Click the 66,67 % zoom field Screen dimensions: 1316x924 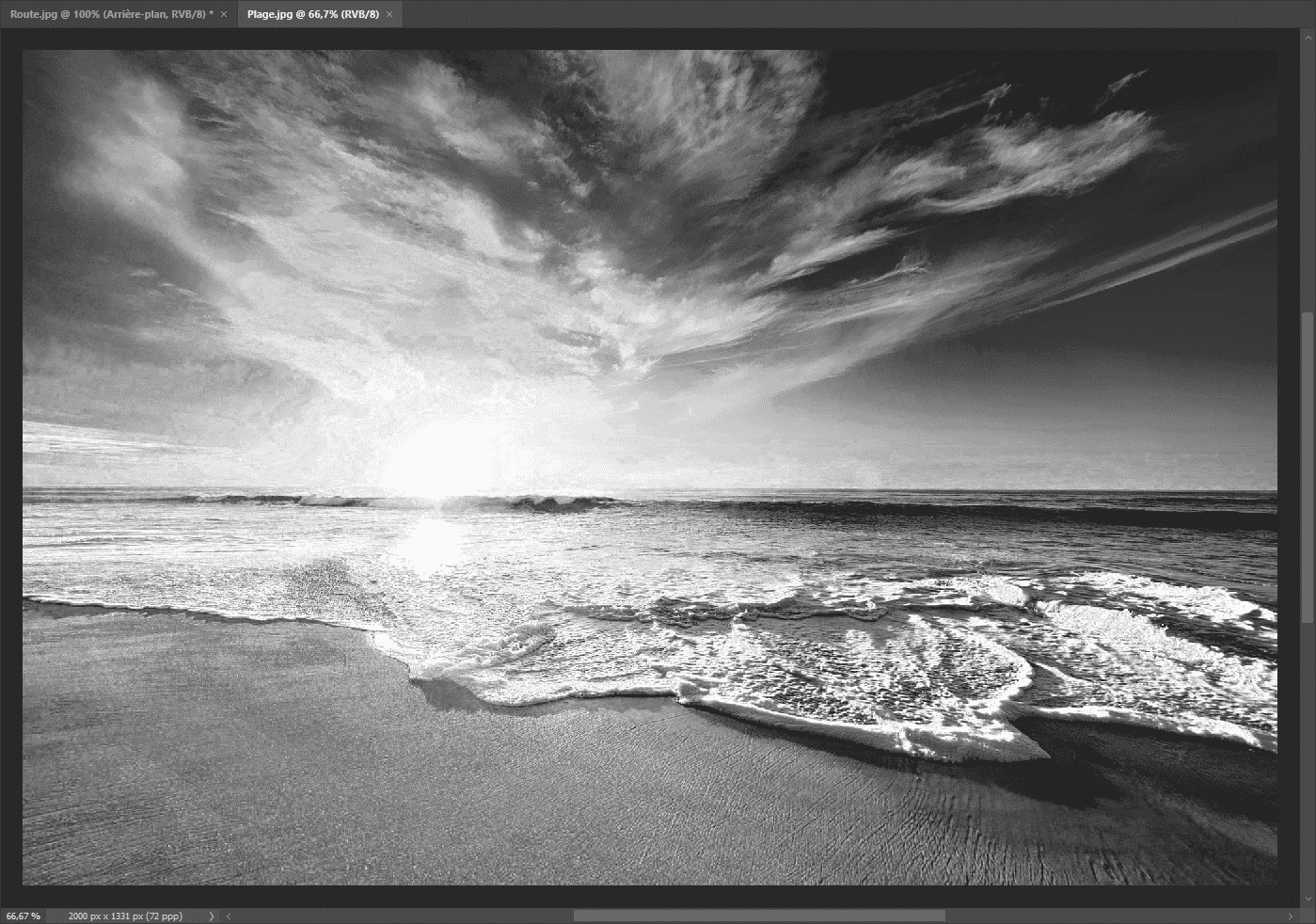point(24,916)
